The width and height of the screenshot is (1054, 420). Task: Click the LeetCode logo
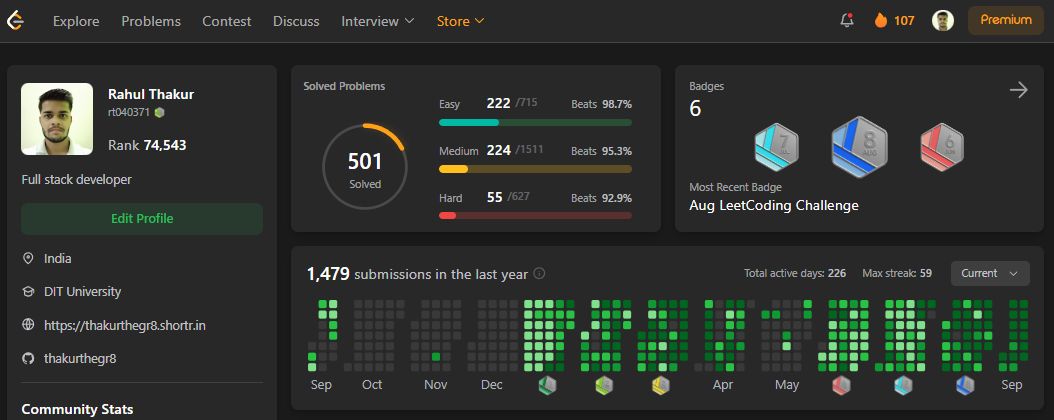15,21
